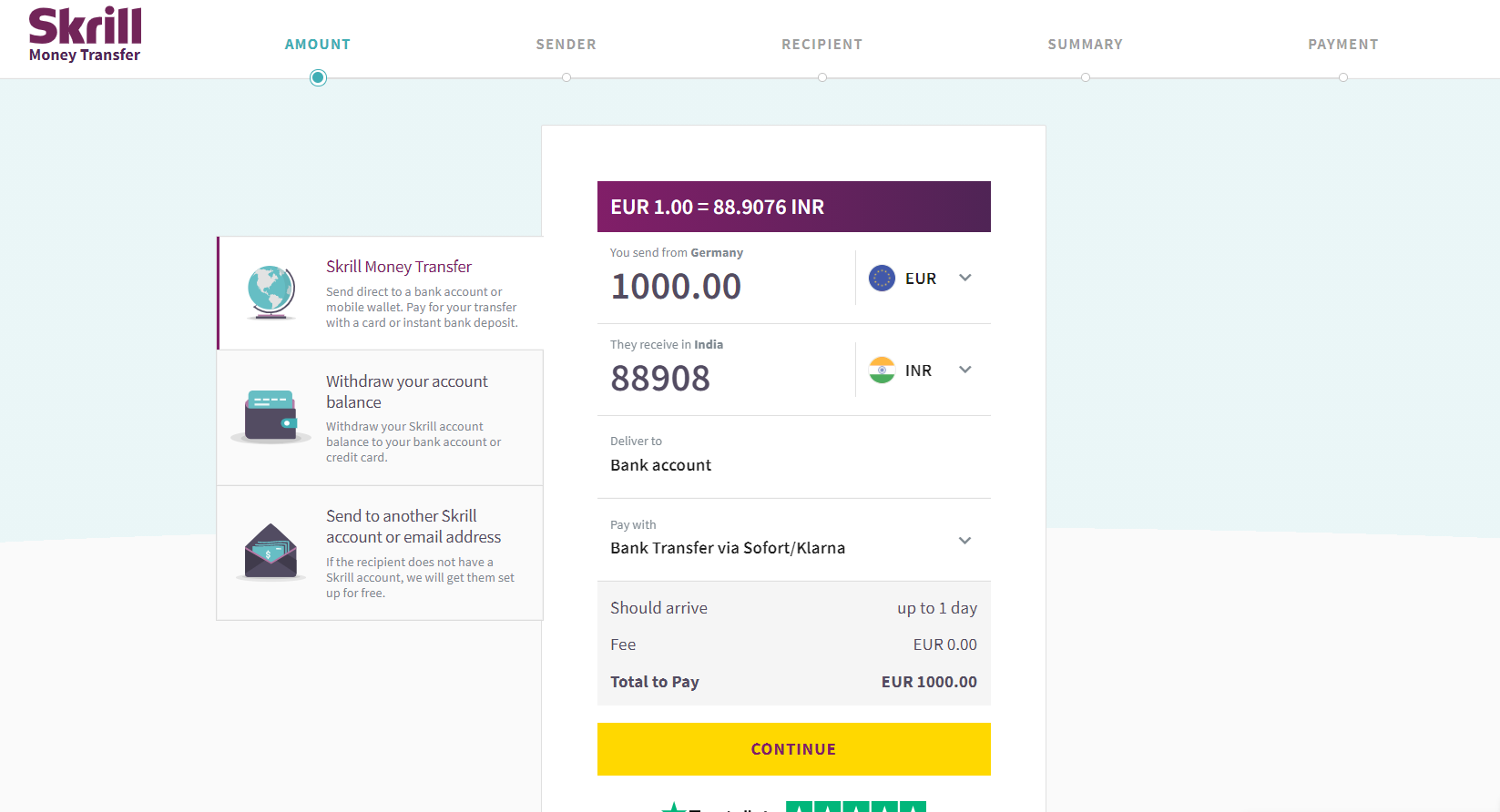Image resolution: width=1500 pixels, height=812 pixels.
Task: Click the EUR flag icon
Action: (882, 278)
